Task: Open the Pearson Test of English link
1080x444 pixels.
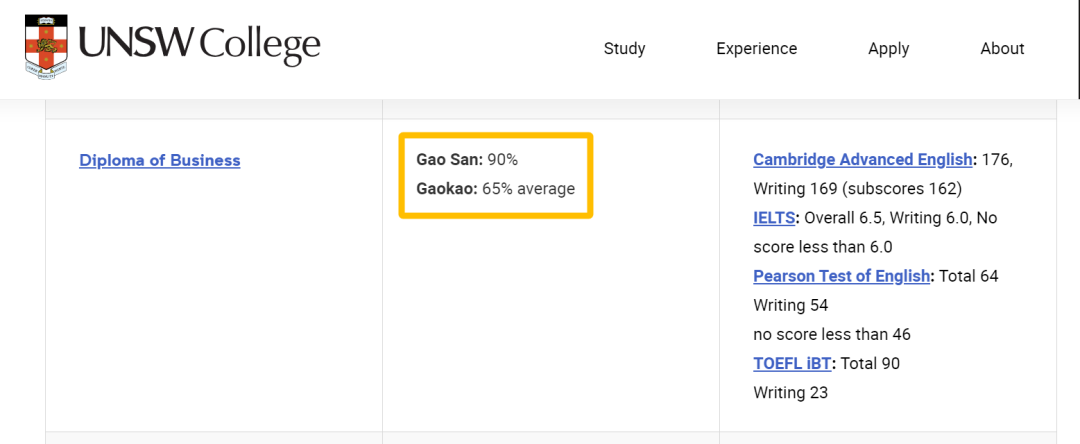Action: coord(842,276)
